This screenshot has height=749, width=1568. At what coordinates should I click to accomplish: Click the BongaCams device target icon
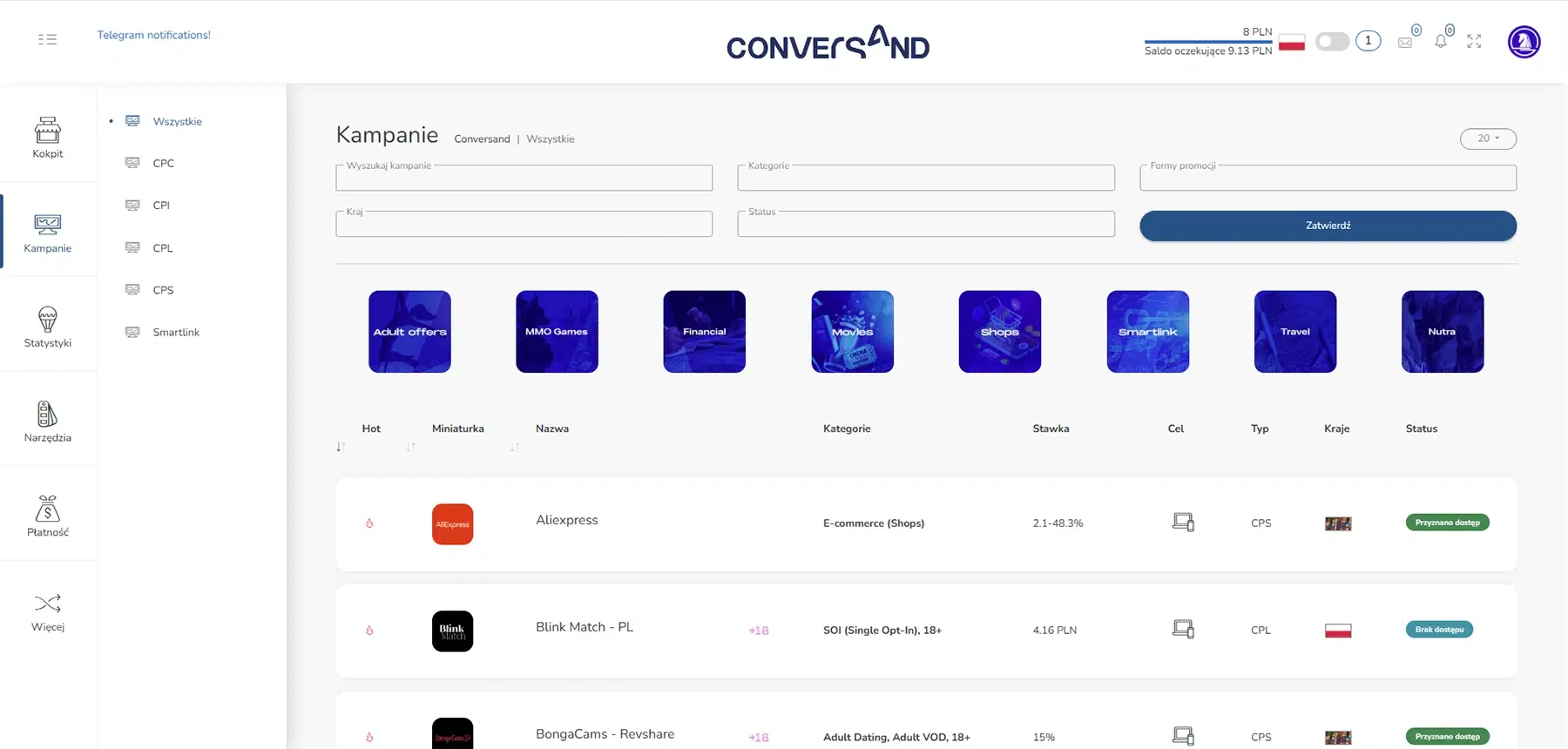click(1183, 736)
